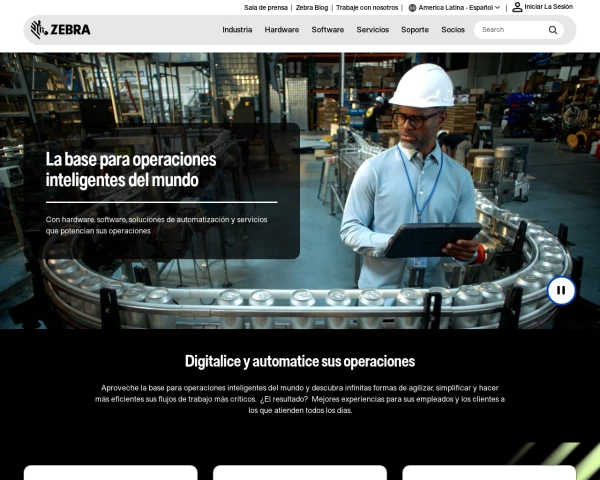Click the Zebra logo

60,29
